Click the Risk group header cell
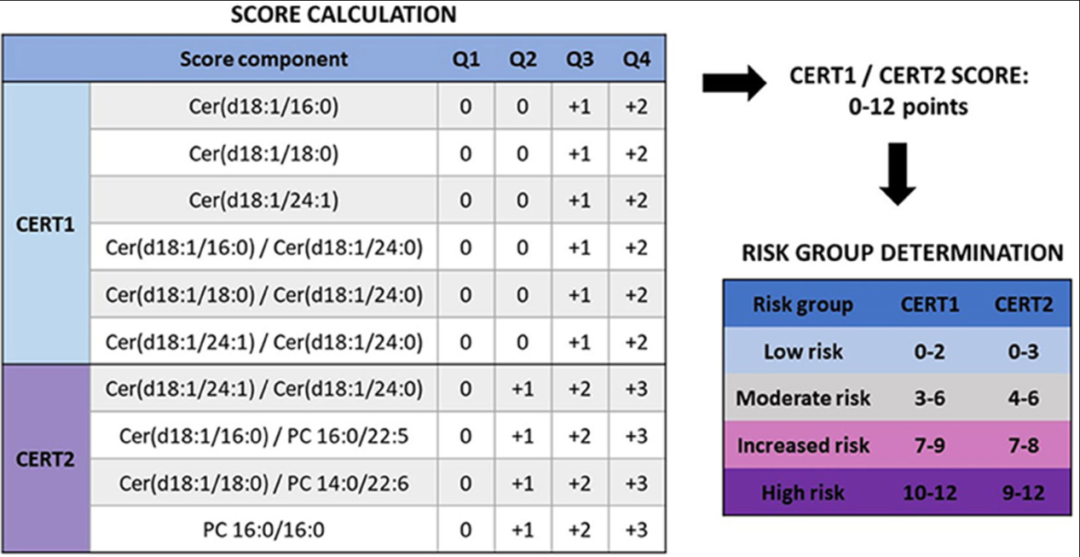Screen dimensions: 1080x557 [x=803, y=305]
